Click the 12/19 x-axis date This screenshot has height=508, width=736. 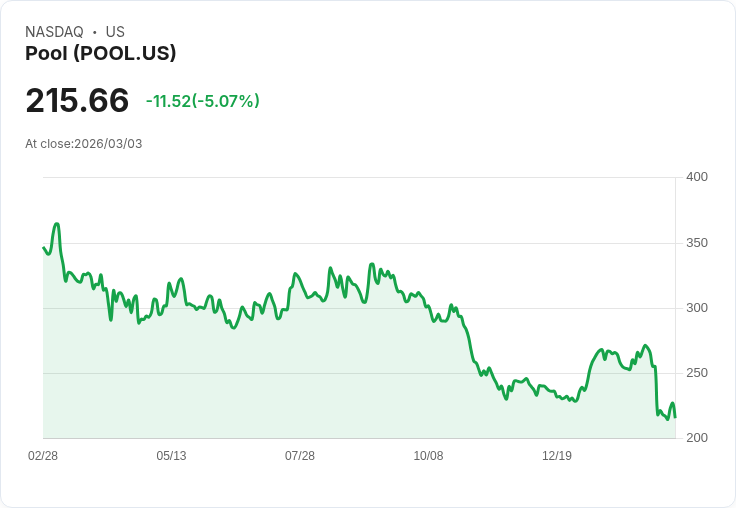coord(557,456)
